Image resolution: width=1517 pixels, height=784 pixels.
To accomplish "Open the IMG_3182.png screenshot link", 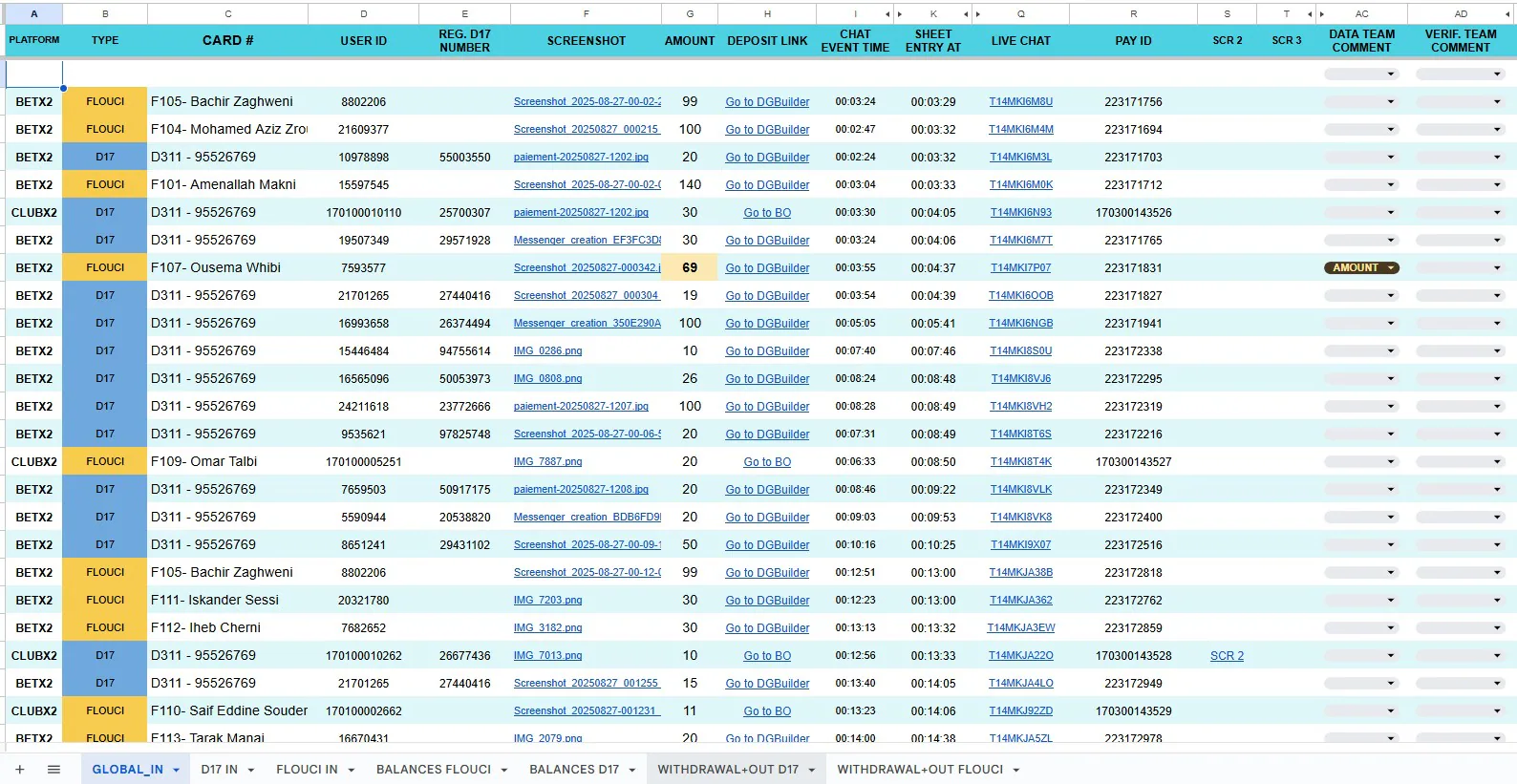I will point(547,628).
